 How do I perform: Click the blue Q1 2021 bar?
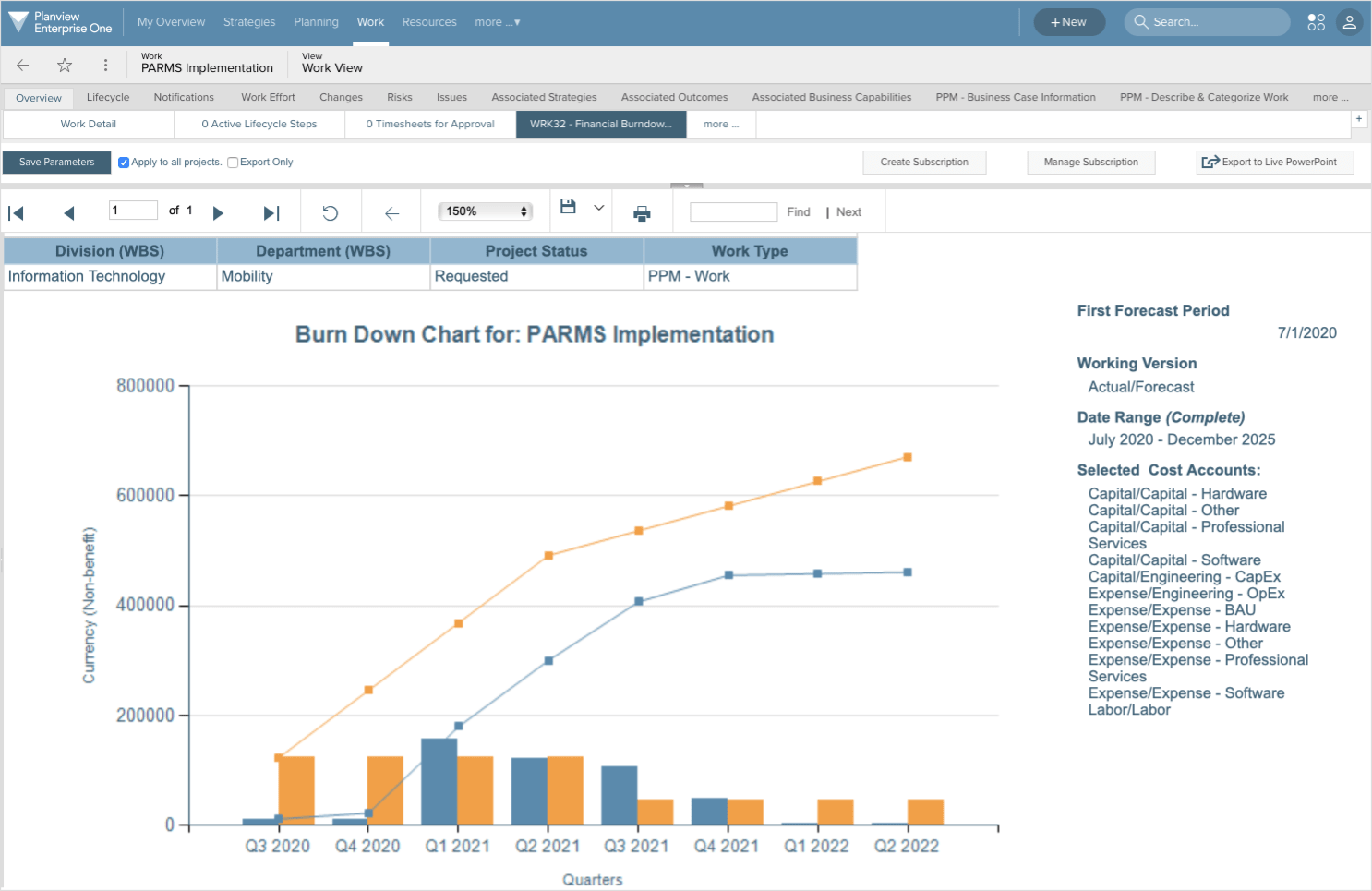click(439, 782)
